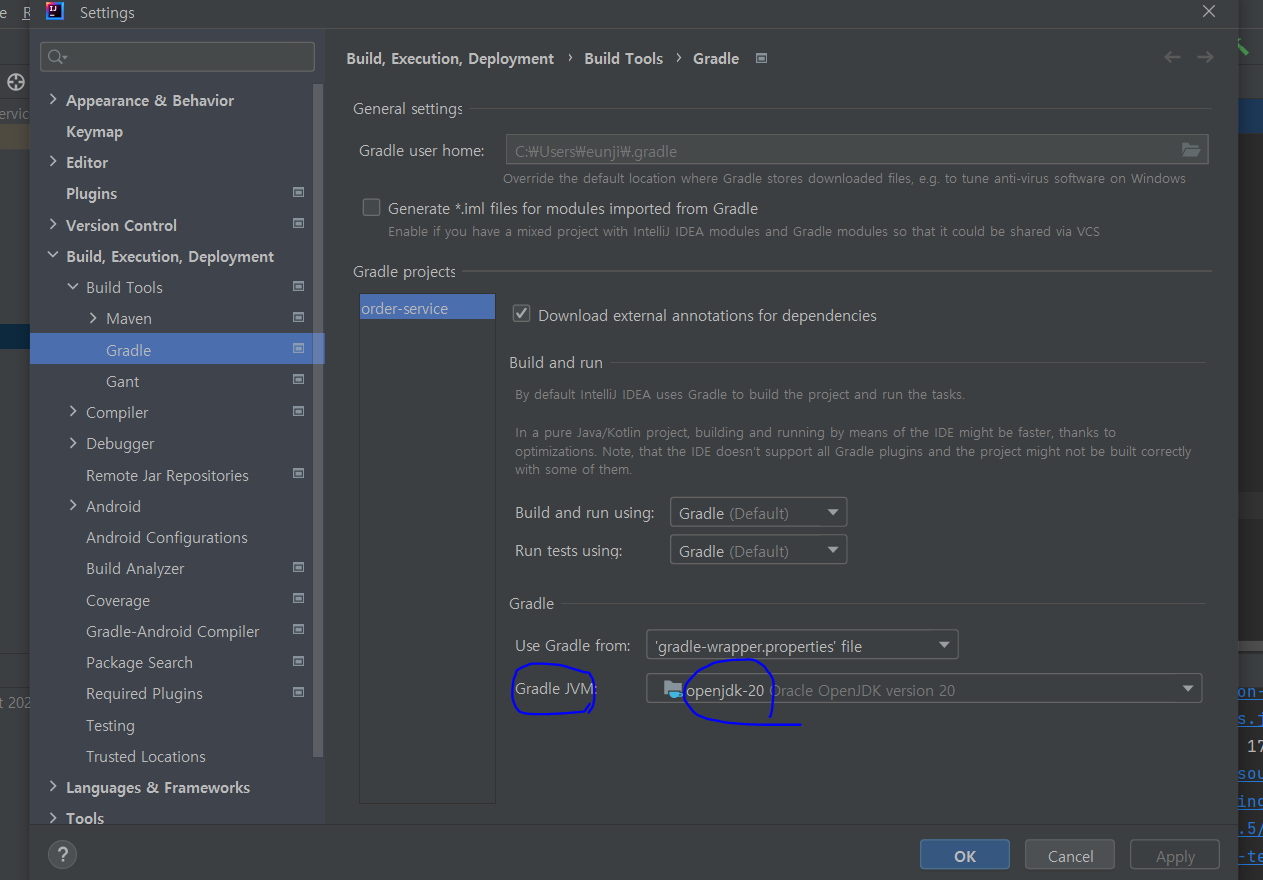This screenshot has height=880, width=1263.
Task: Expand the Maven node
Action: (x=93, y=318)
